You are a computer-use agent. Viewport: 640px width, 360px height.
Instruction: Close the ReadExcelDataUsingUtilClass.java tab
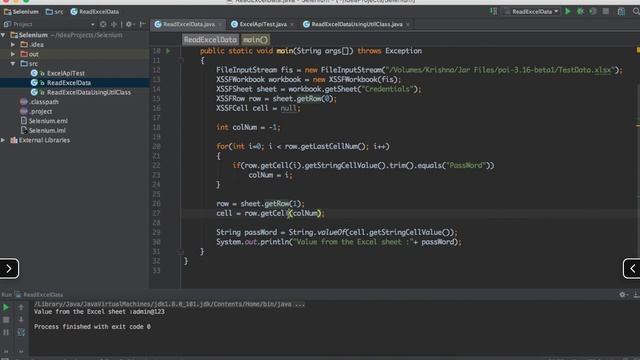[x=408, y=24]
